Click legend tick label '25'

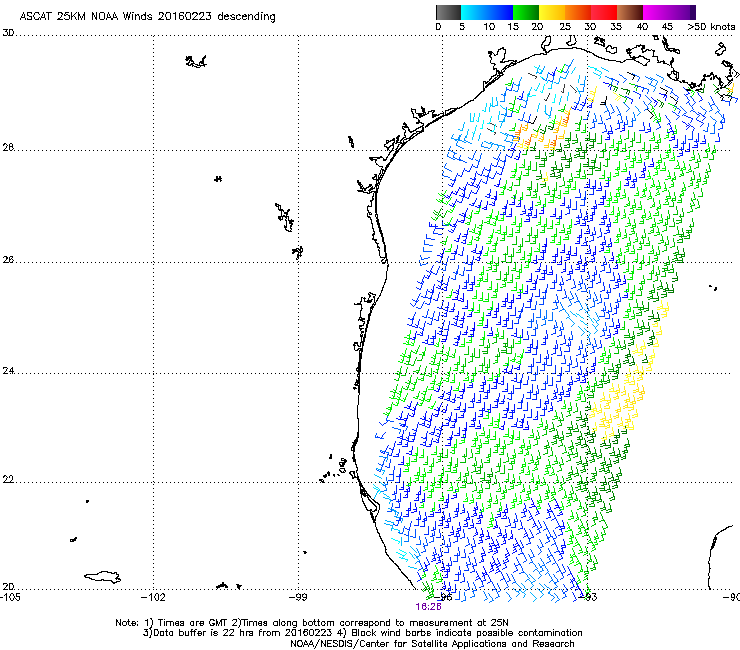click(565, 26)
